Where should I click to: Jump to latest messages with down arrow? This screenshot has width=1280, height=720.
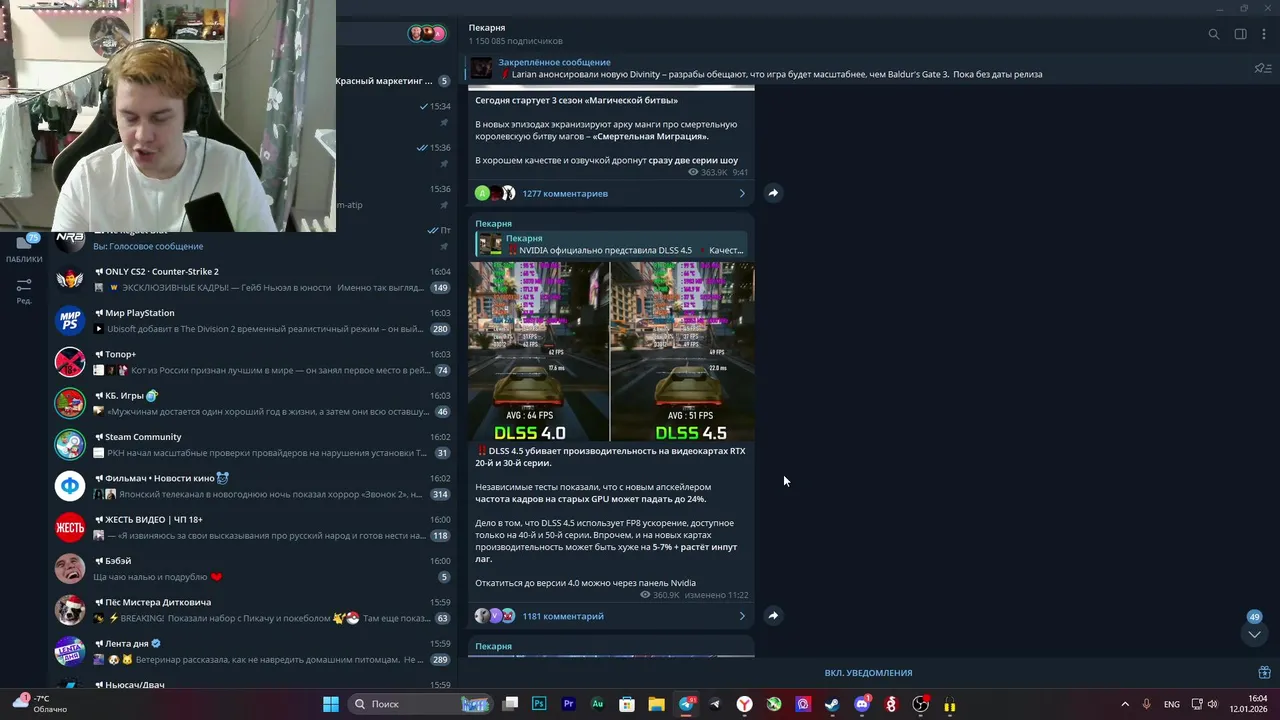point(1254,634)
